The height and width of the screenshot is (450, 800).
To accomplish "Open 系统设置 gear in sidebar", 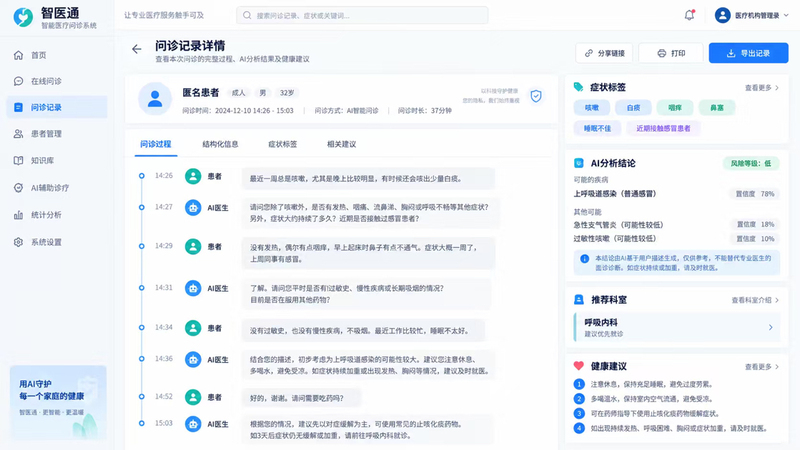I will (18, 242).
